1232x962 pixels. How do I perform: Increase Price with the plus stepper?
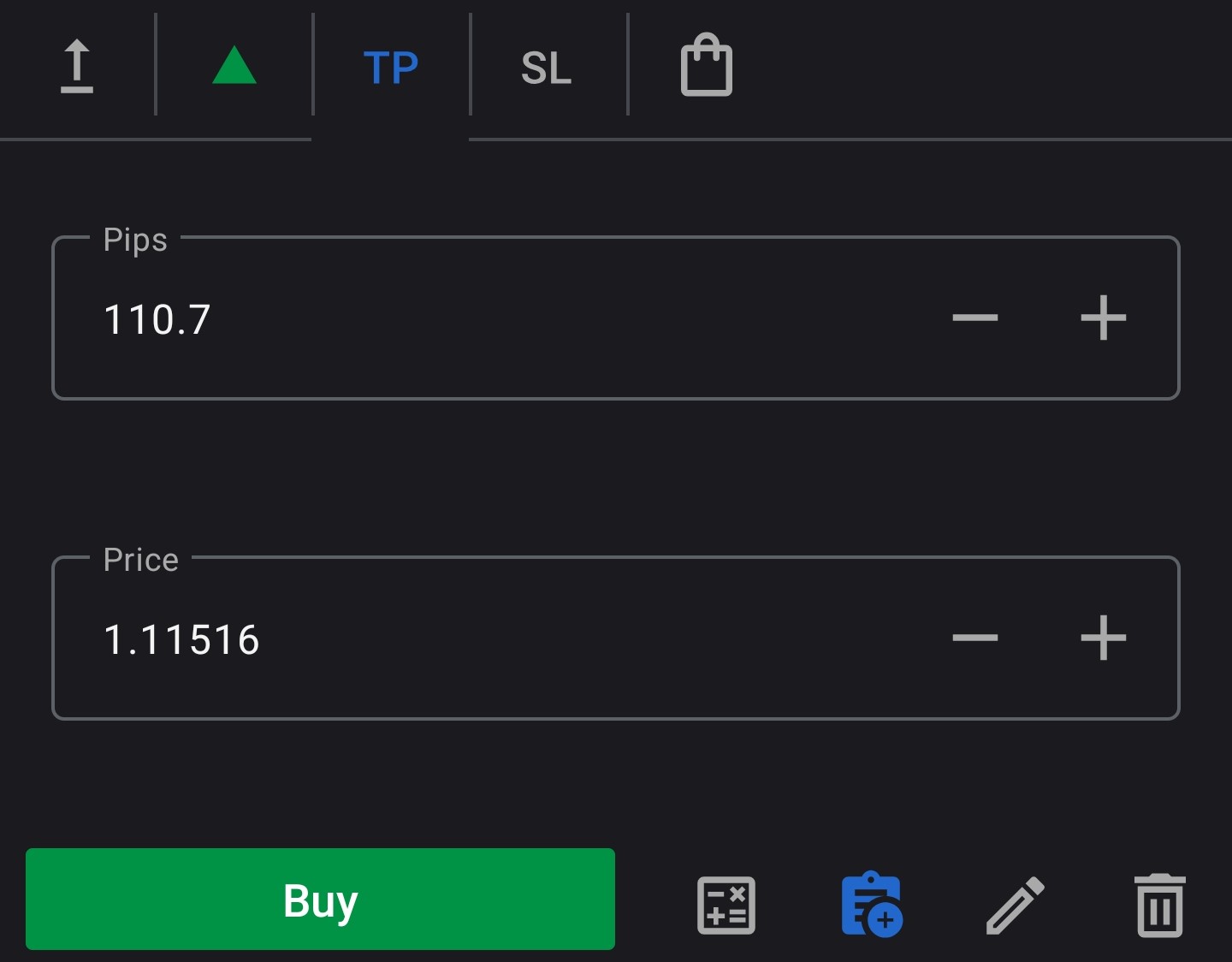(x=1105, y=637)
